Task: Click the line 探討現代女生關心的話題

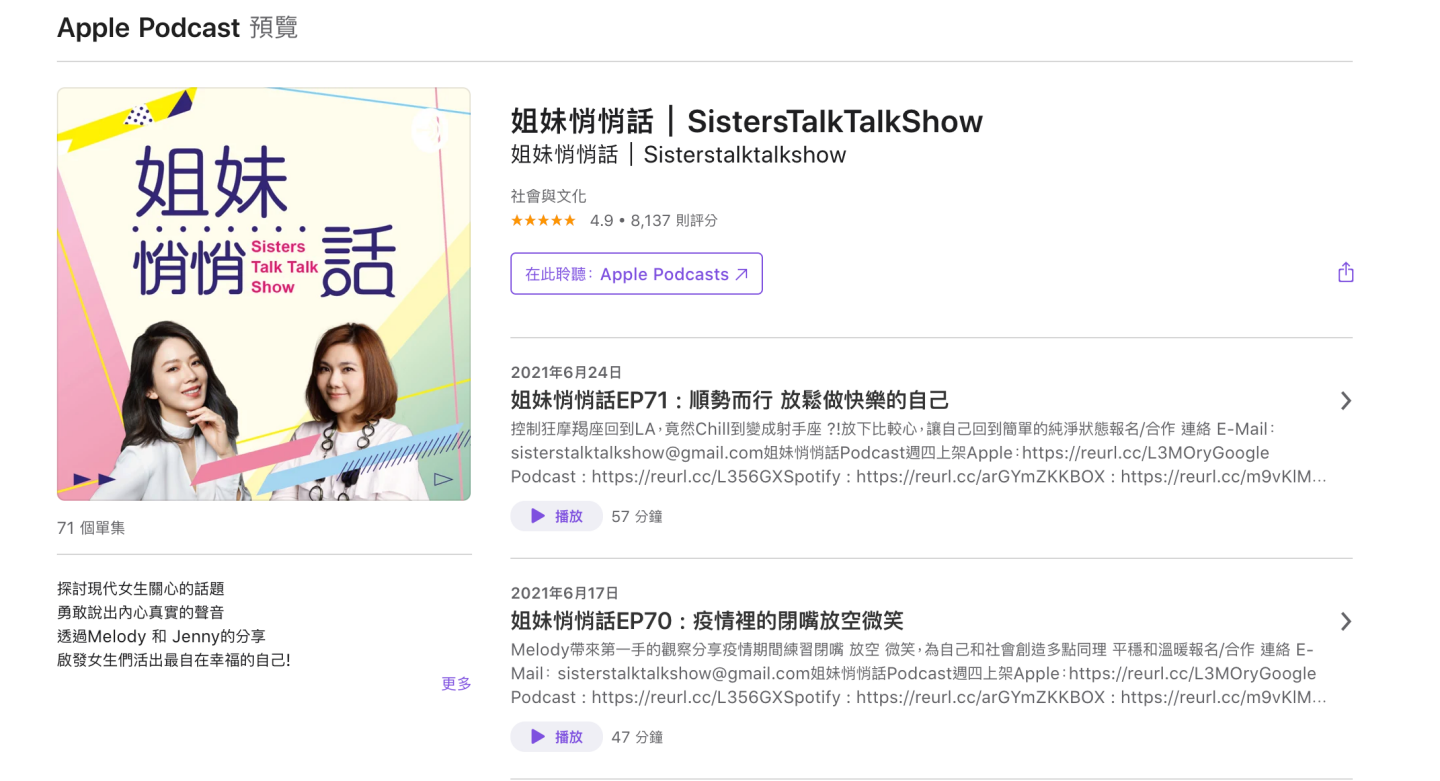Action: coord(141,589)
